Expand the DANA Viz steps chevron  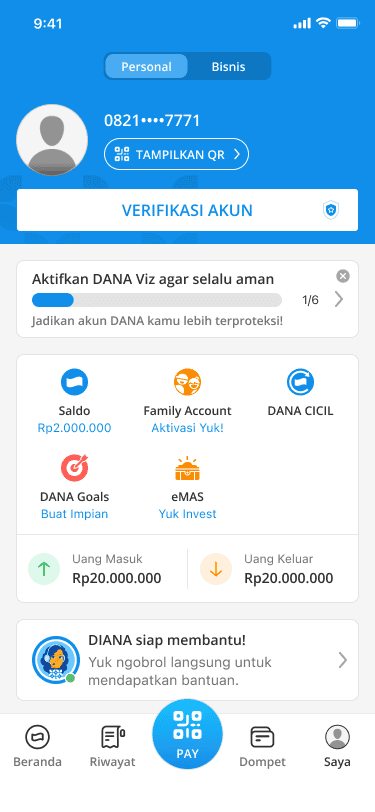339,299
